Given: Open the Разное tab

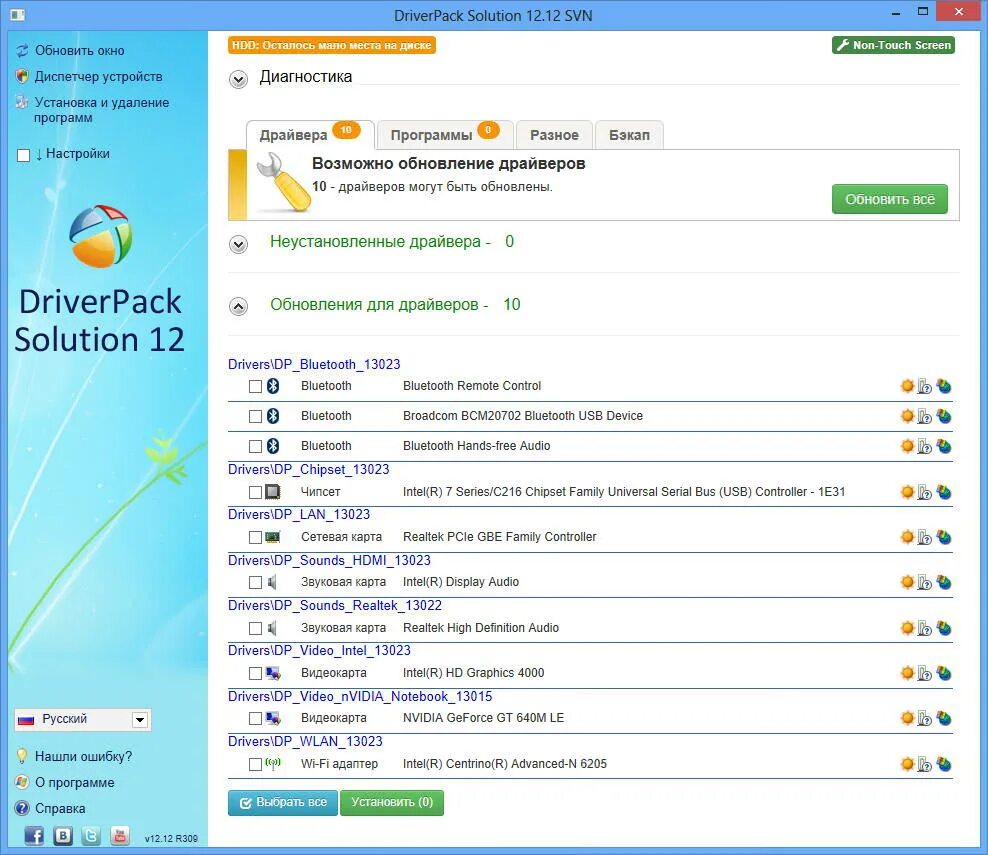Looking at the screenshot, I should pyautogui.click(x=554, y=135).
